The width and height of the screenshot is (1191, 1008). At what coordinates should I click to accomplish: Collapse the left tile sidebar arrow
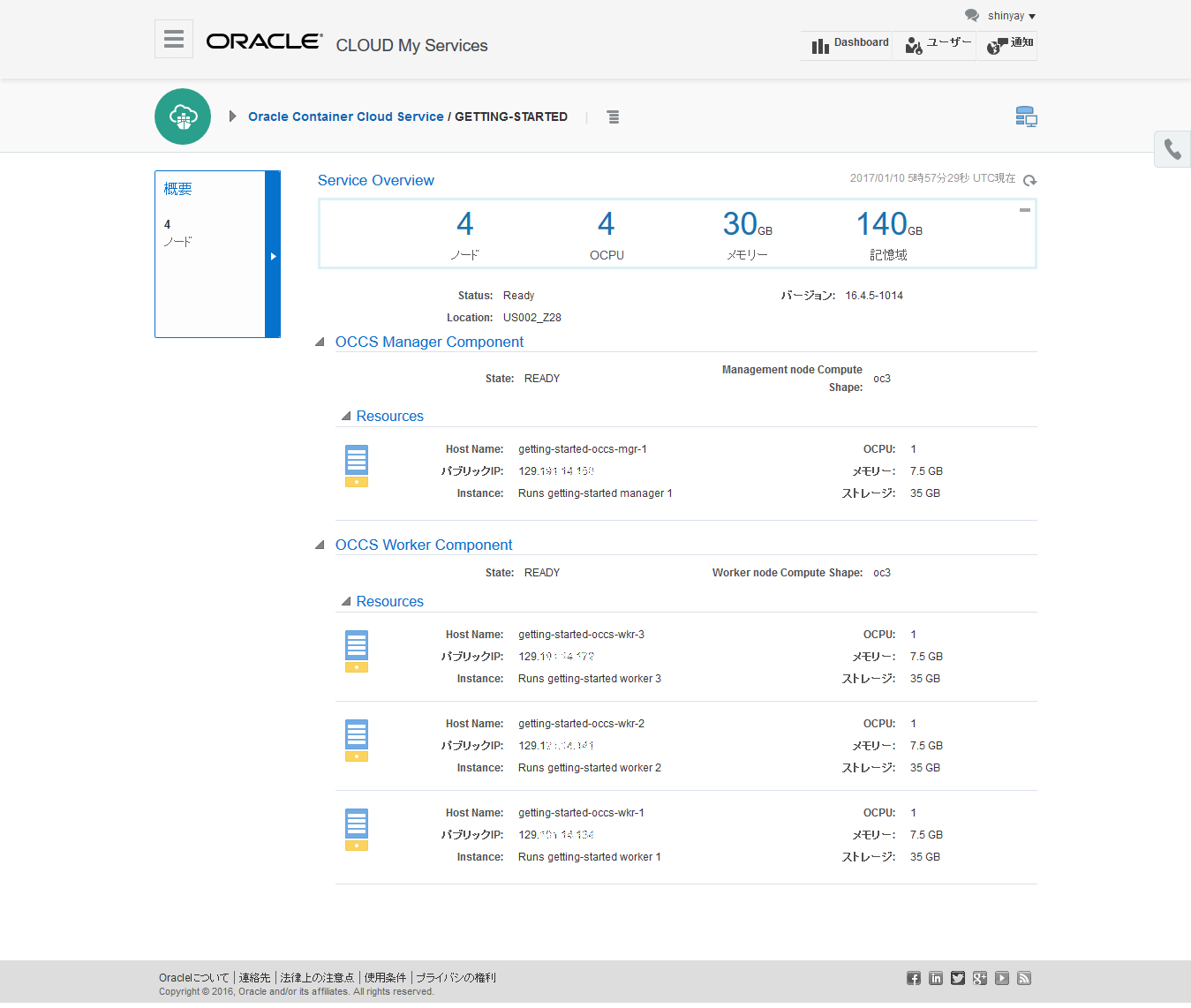[273, 255]
